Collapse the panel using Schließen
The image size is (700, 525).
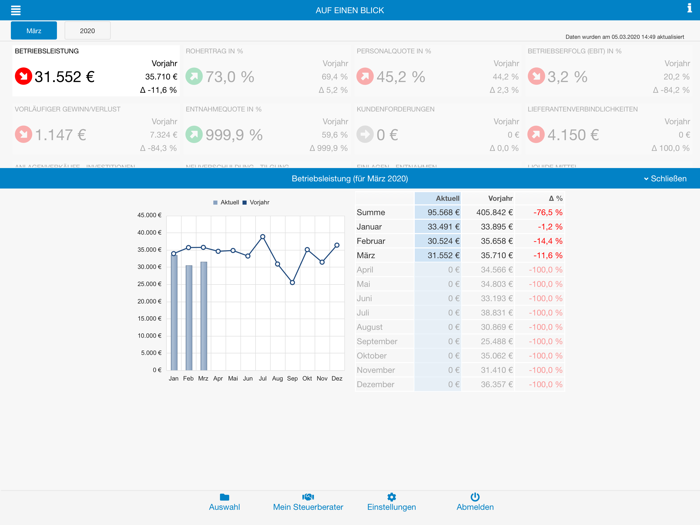coord(666,179)
